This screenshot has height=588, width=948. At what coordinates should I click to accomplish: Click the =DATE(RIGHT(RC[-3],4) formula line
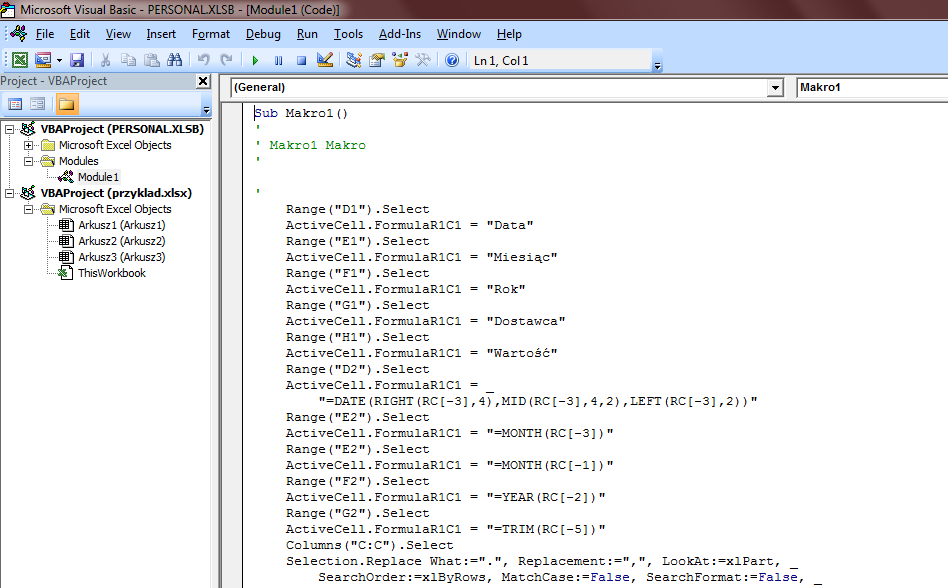click(537, 401)
